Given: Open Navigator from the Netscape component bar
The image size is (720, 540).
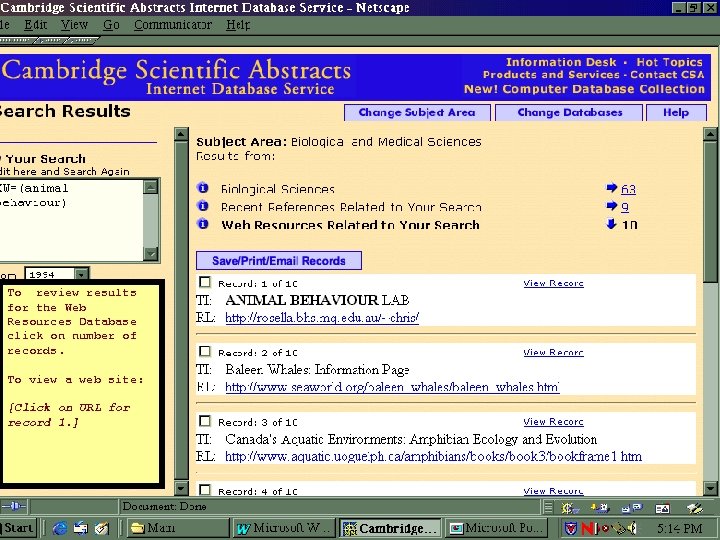Looking at the screenshot, I should [570, 508].
